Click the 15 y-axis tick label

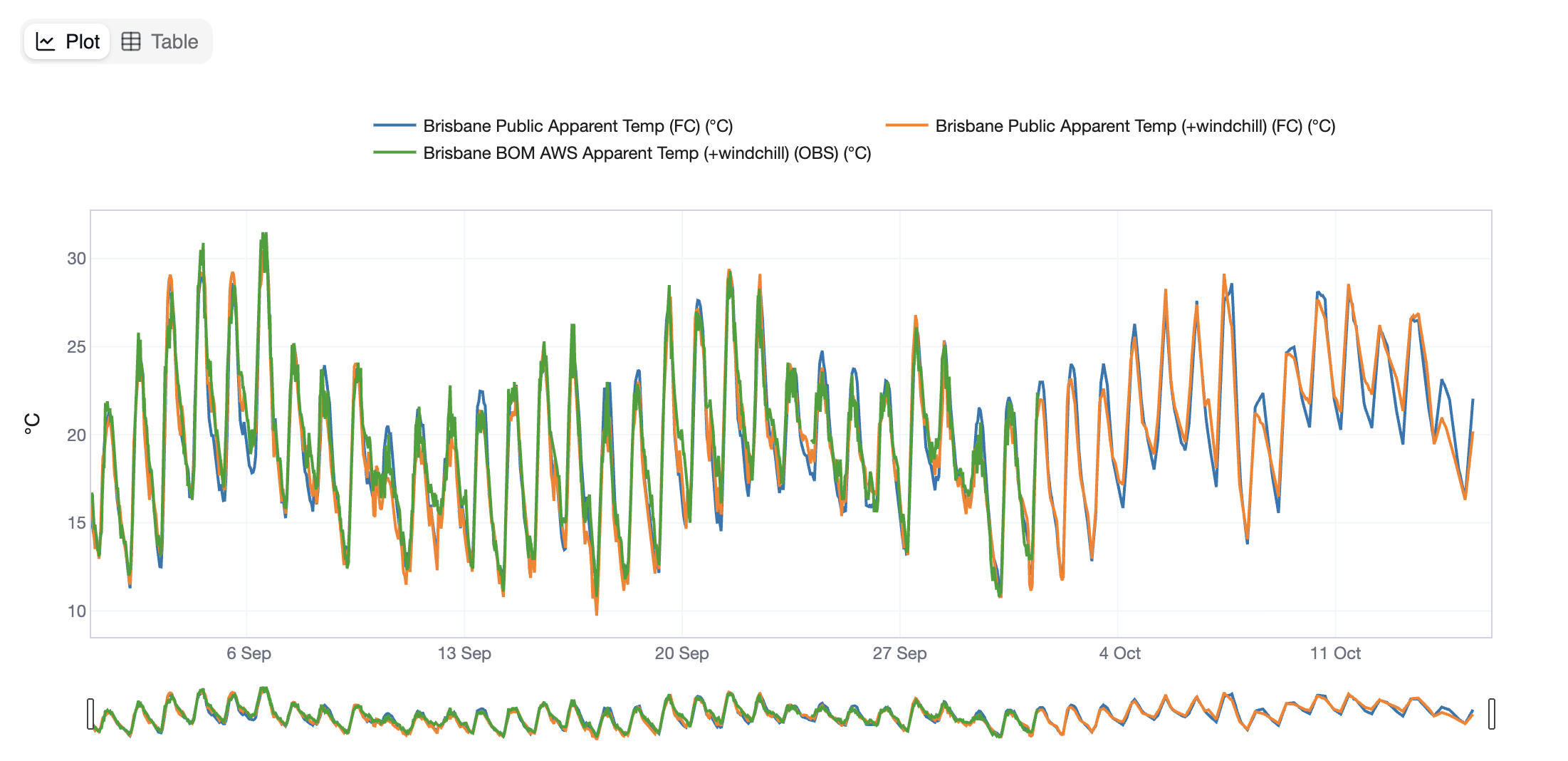coord(76,523)
